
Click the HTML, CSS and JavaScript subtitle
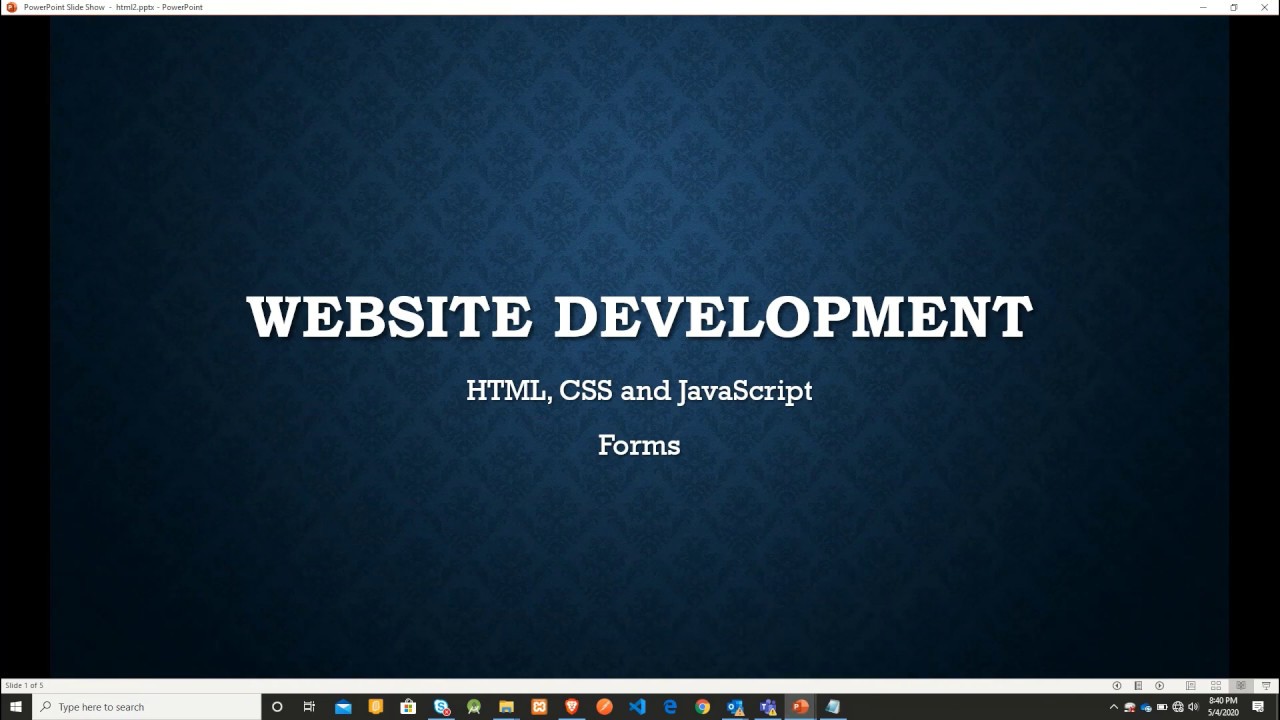pyautogui.click(x=639, y=390)
